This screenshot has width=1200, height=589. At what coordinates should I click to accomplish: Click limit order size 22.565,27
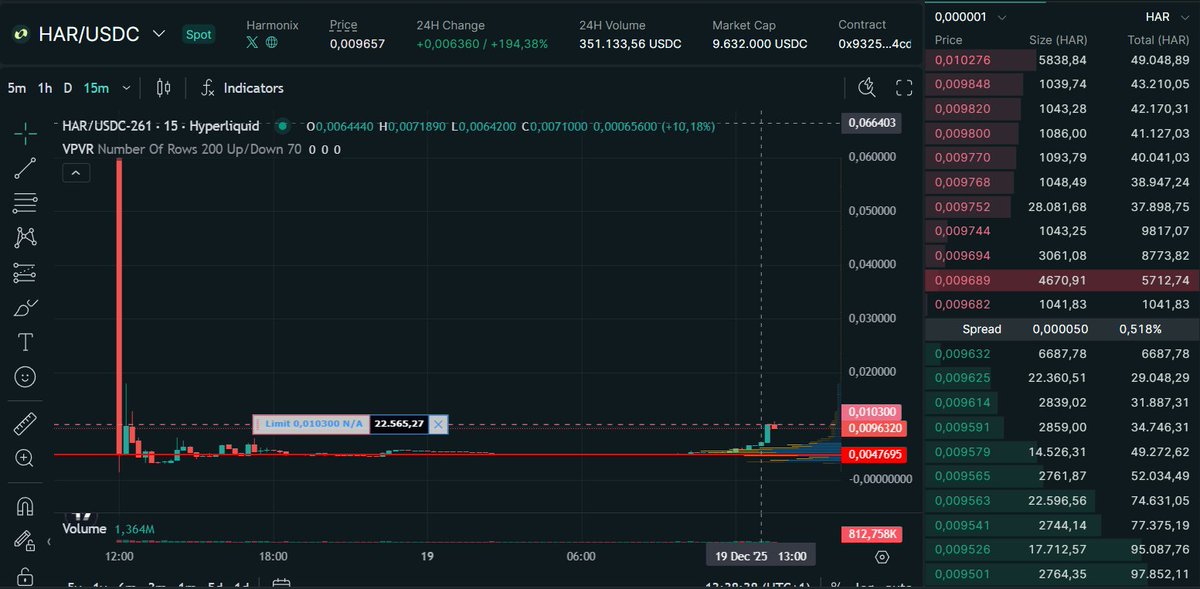click(x=398, y=424)
